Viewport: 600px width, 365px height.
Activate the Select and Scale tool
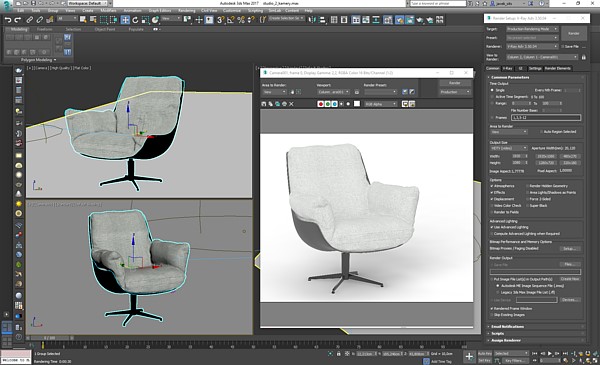(x=145, y=20)
